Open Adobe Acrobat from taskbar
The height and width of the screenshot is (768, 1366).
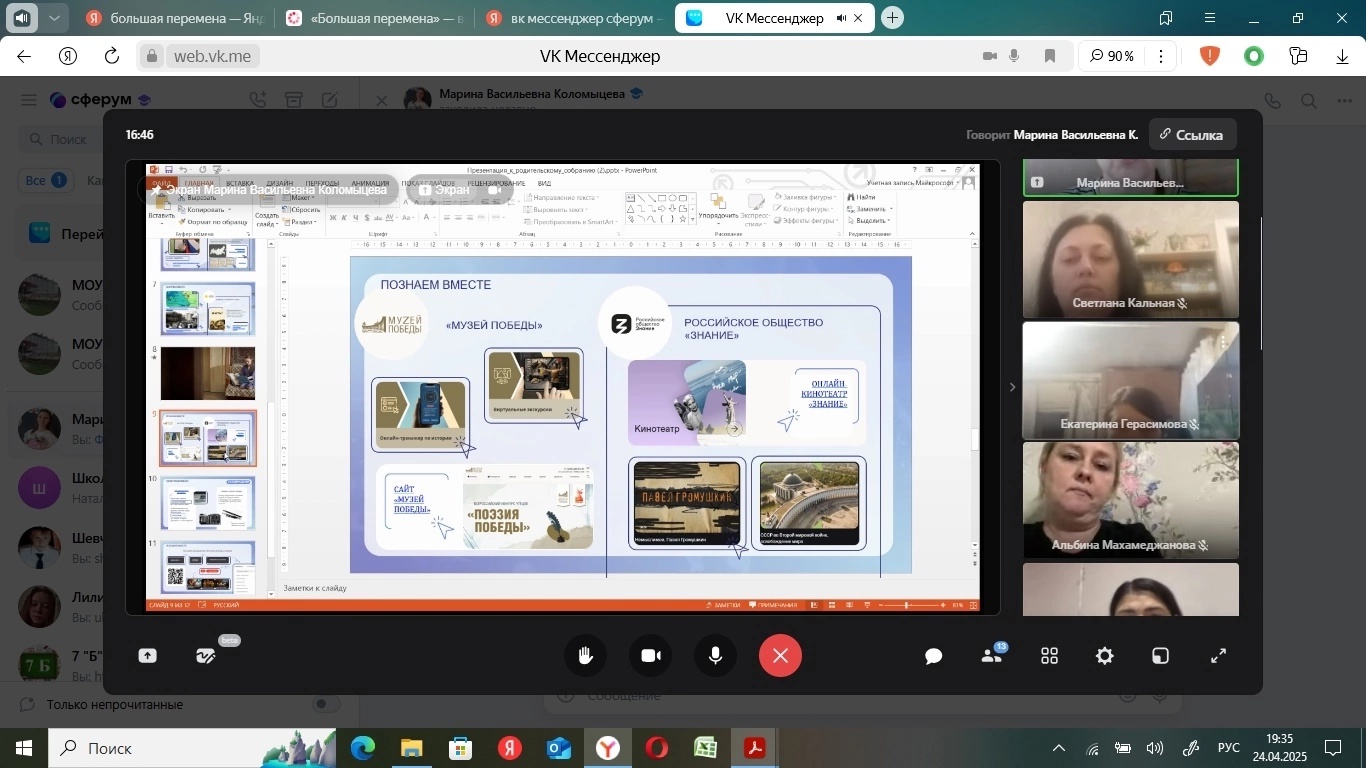(x=755, y=748)
